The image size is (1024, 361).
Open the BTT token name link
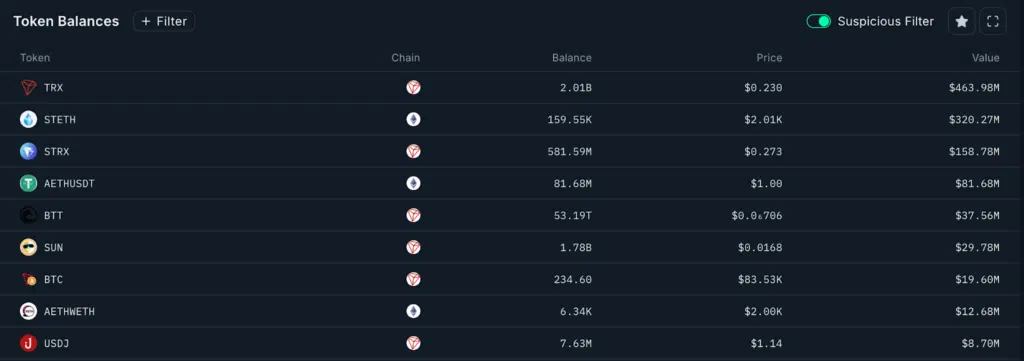point(54,215)
